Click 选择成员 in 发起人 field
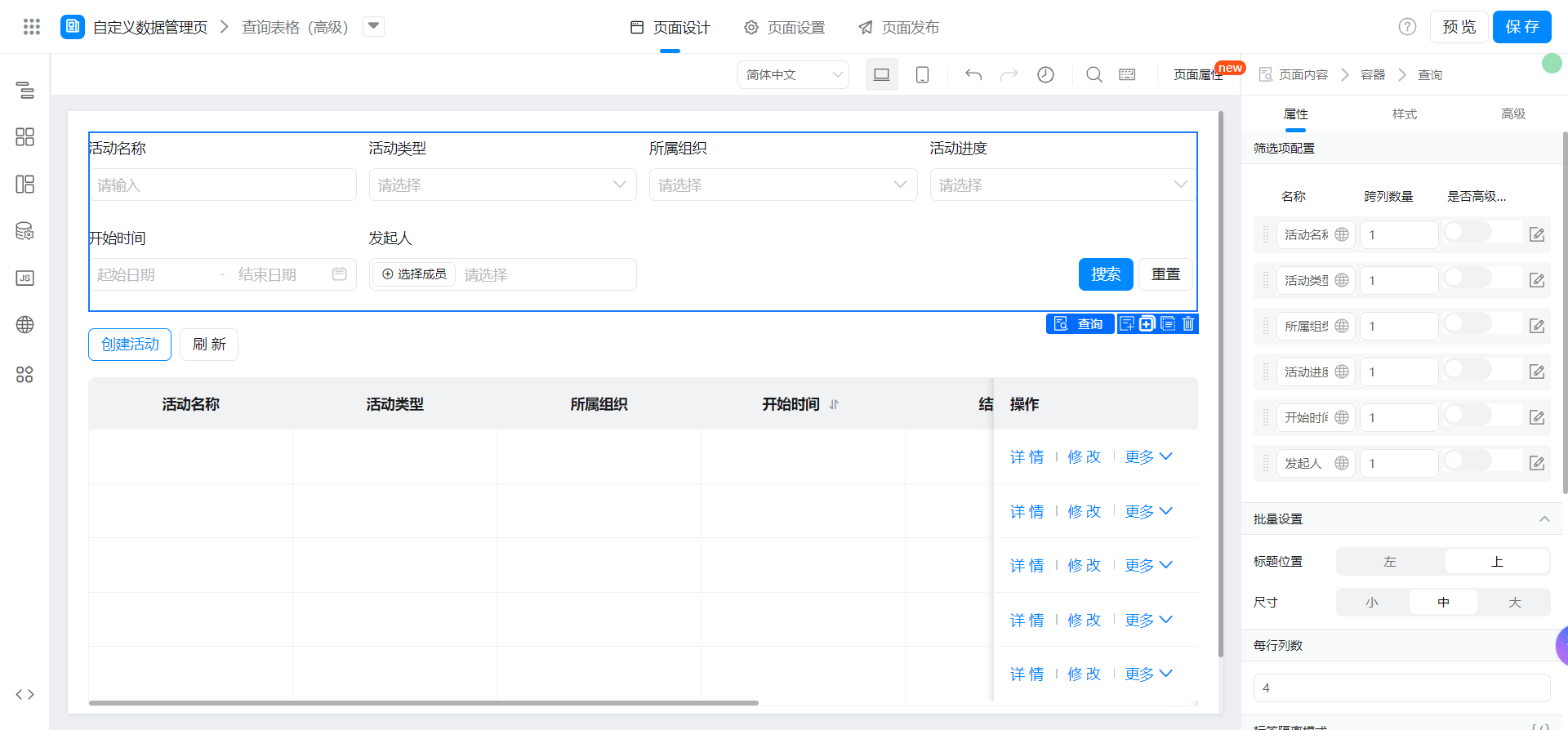1568x730 pixels. coord(414,274)
